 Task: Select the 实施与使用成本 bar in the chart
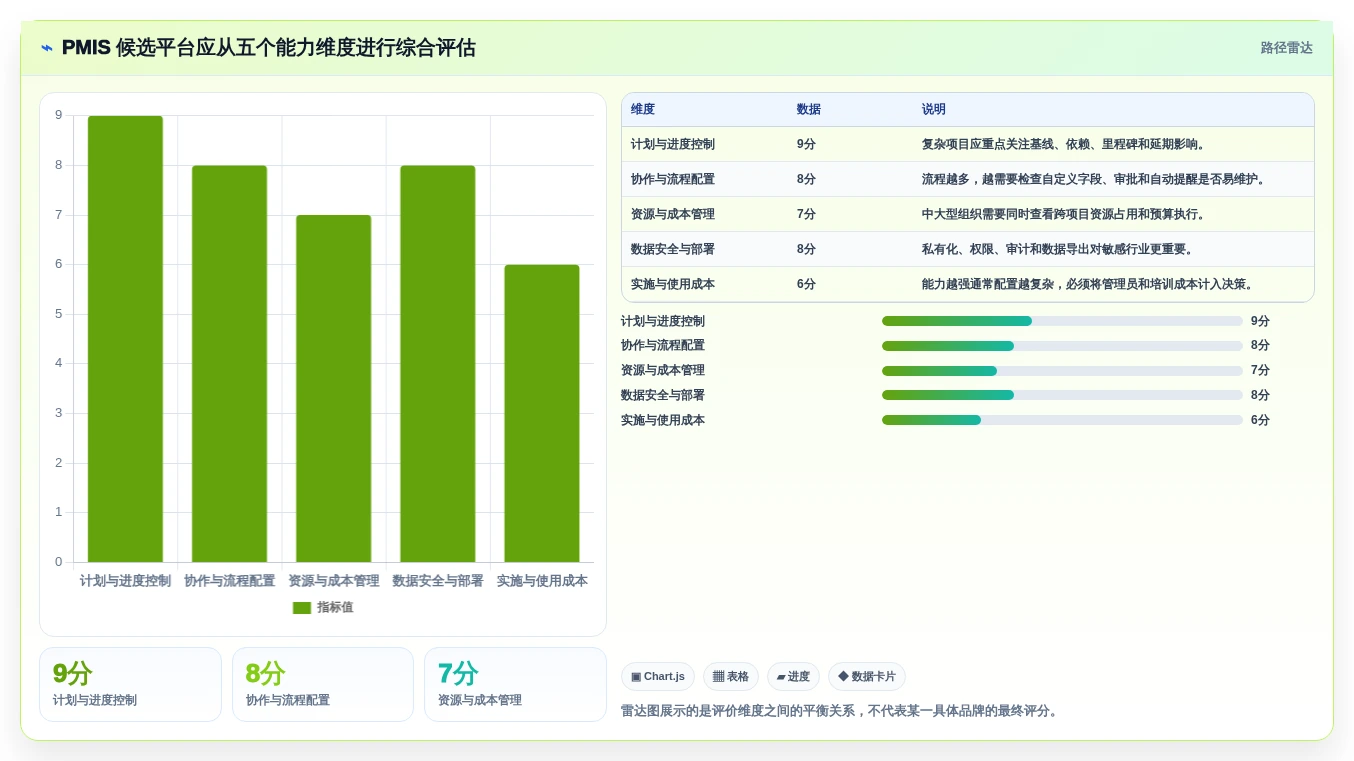541,413
